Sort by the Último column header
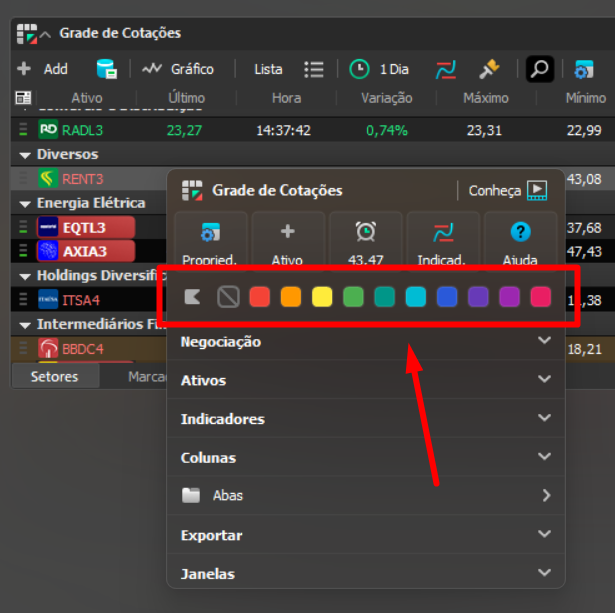This screenshot has height=613, width=615. [x=186, y=98]
